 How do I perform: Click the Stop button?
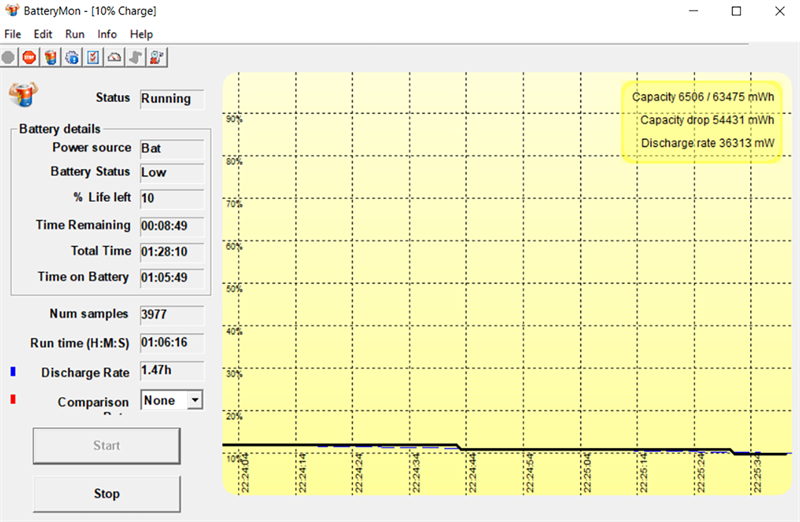pos(107,494)
